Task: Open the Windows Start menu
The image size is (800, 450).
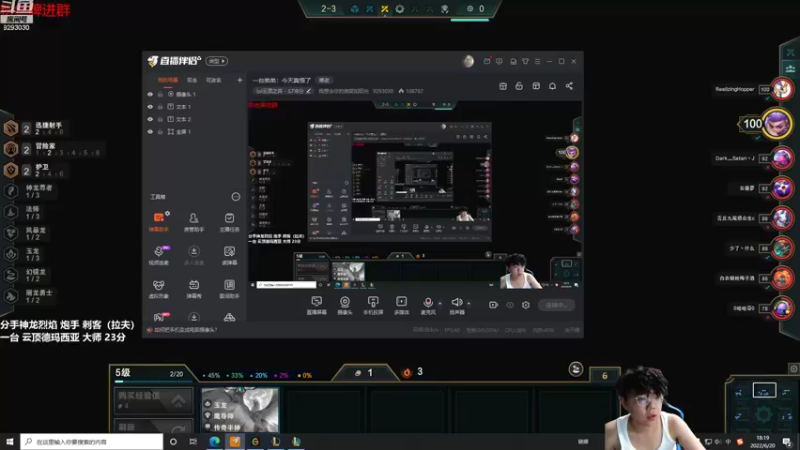Action: (x=10, y=441)
